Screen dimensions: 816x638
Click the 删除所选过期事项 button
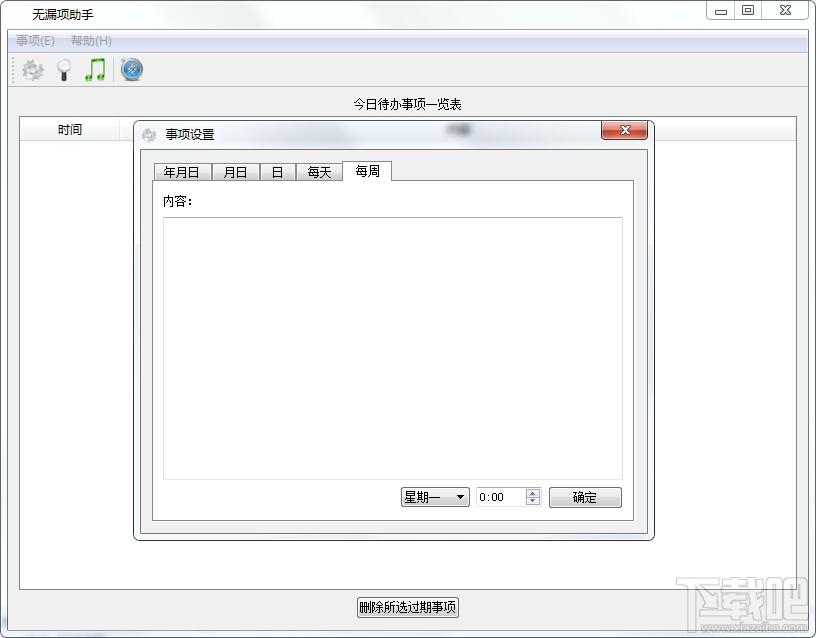[407, 607]
